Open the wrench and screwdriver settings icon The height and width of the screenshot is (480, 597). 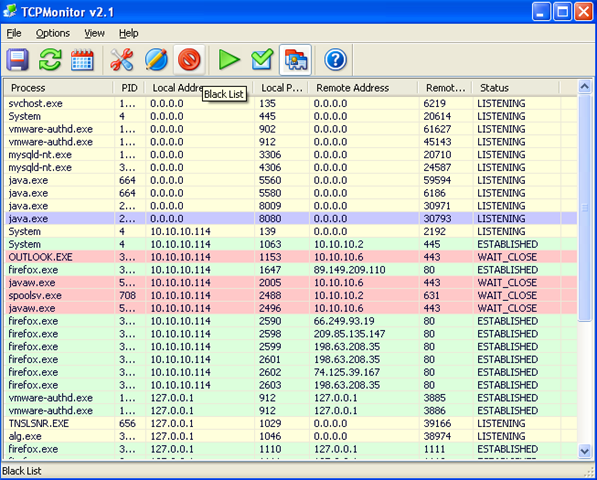(x=122, y=60)
